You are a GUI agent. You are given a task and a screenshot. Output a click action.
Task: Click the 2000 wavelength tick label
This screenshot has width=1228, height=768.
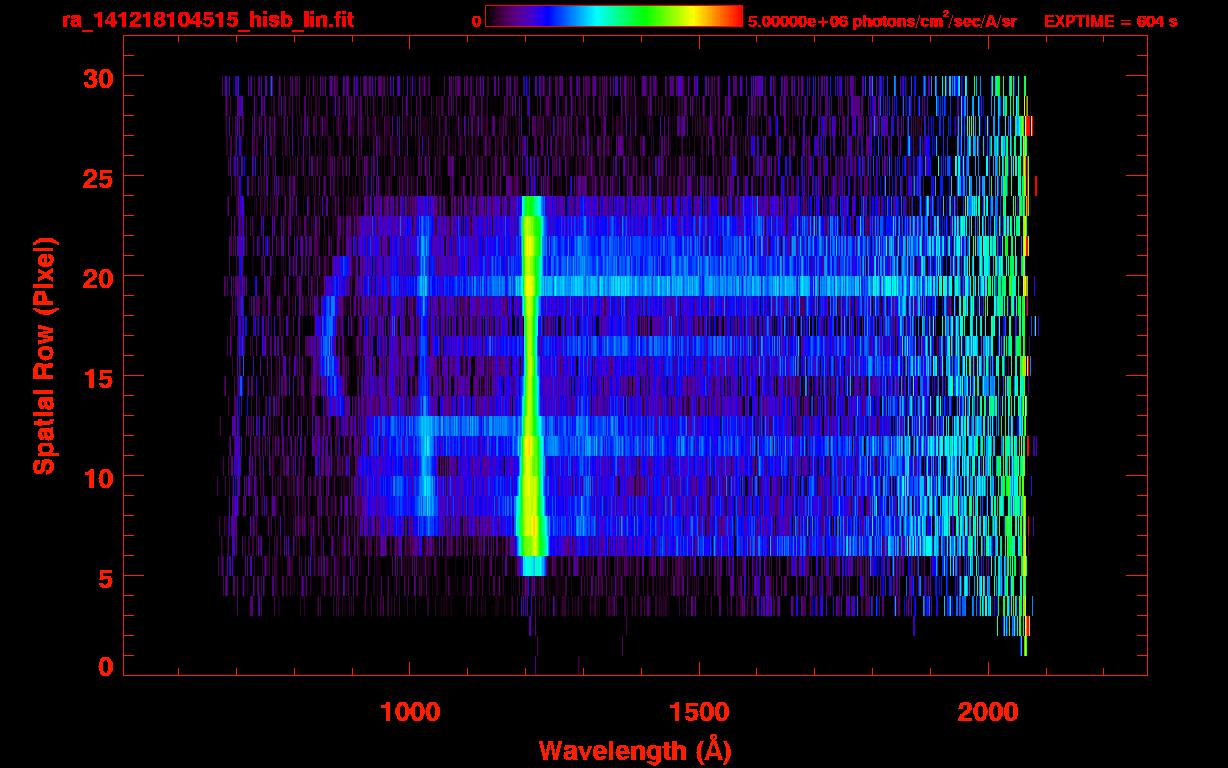click(987, 712)
